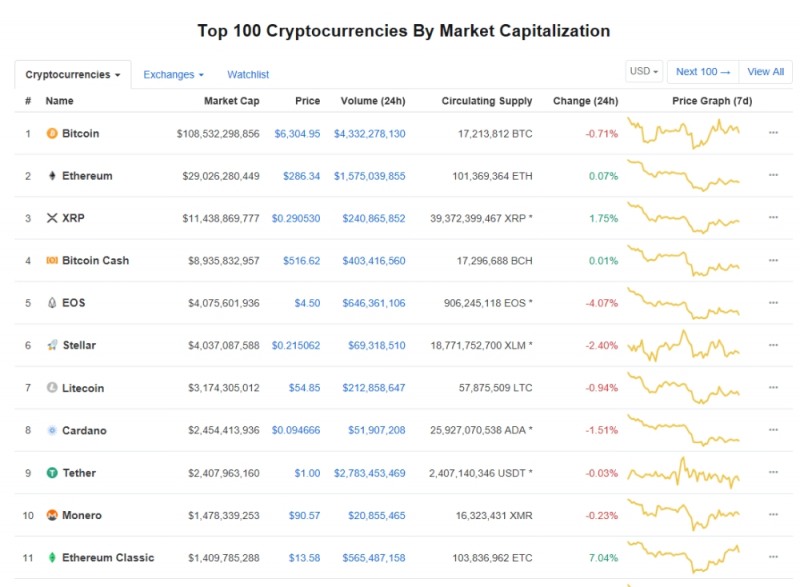
Task: Switch to the Watchlist tab
Action: click(x=248, y=75)
